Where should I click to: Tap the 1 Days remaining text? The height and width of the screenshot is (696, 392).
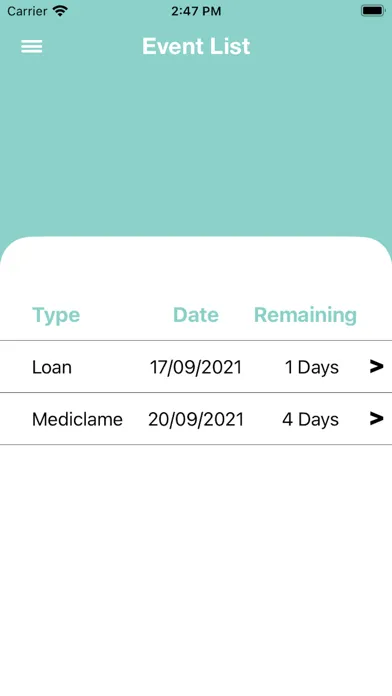(x=312, y=368)
